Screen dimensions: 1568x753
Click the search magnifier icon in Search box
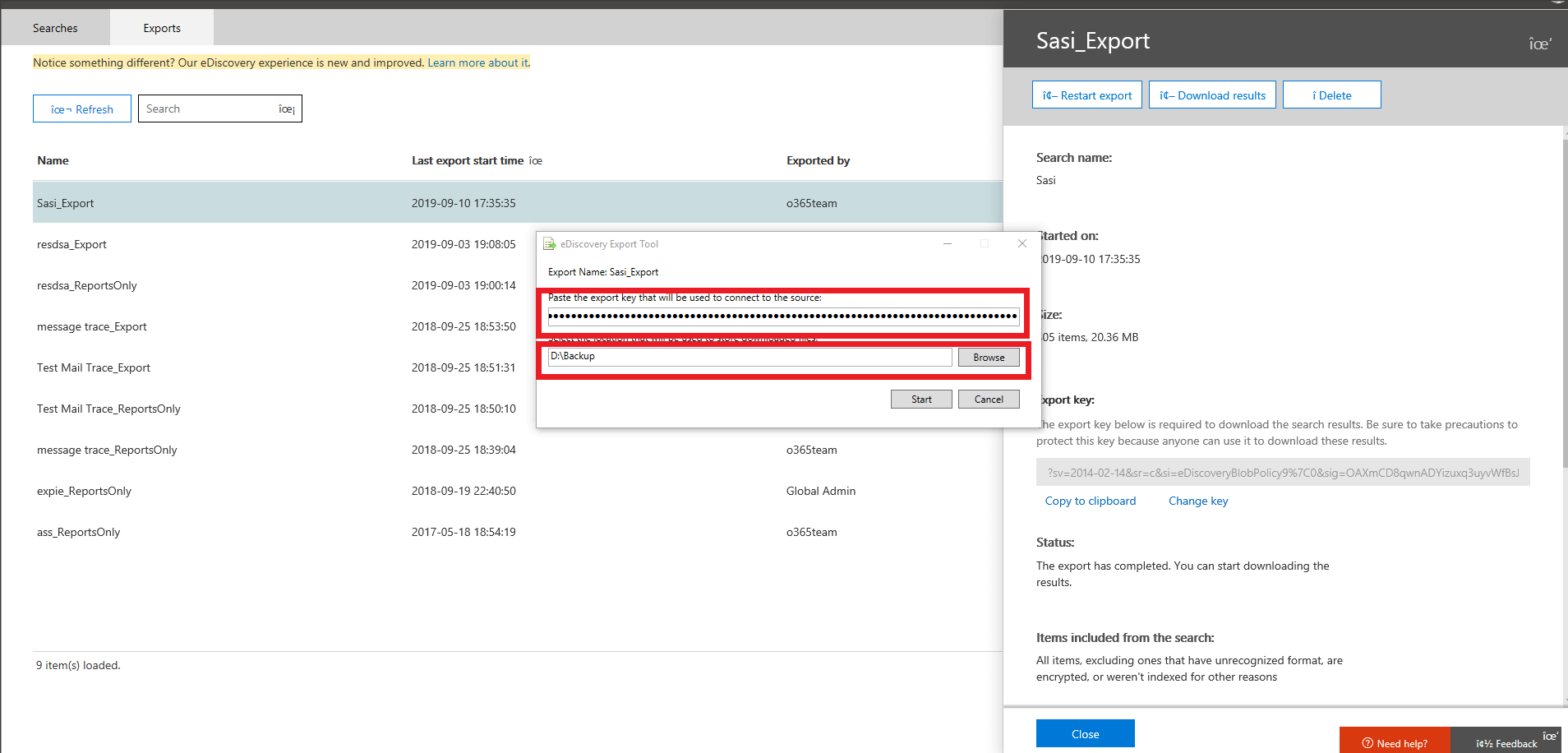[287, 109]
